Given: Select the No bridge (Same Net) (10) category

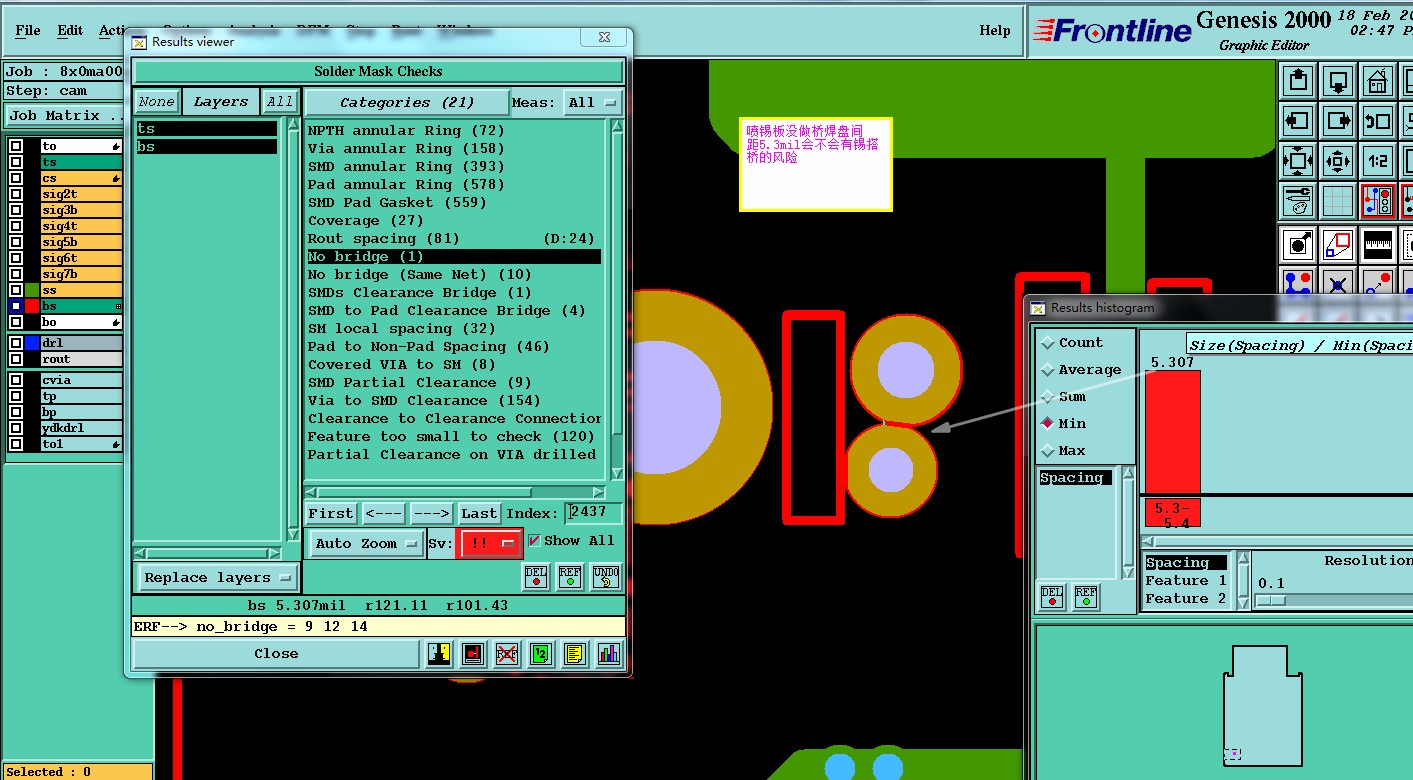Looking at the screenshot, I should pos(420,275).
